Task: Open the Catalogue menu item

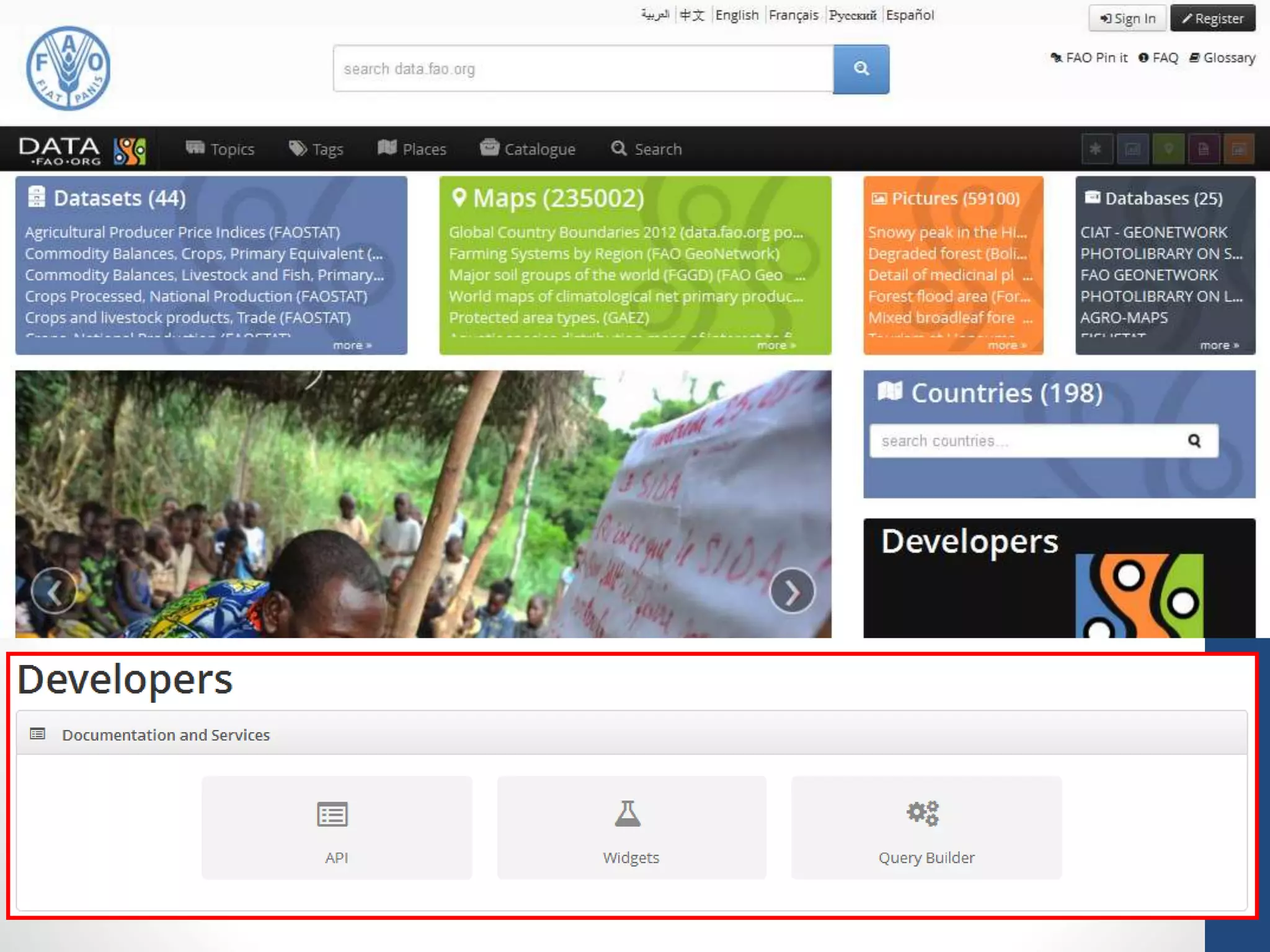Action: tap(528, 149)
